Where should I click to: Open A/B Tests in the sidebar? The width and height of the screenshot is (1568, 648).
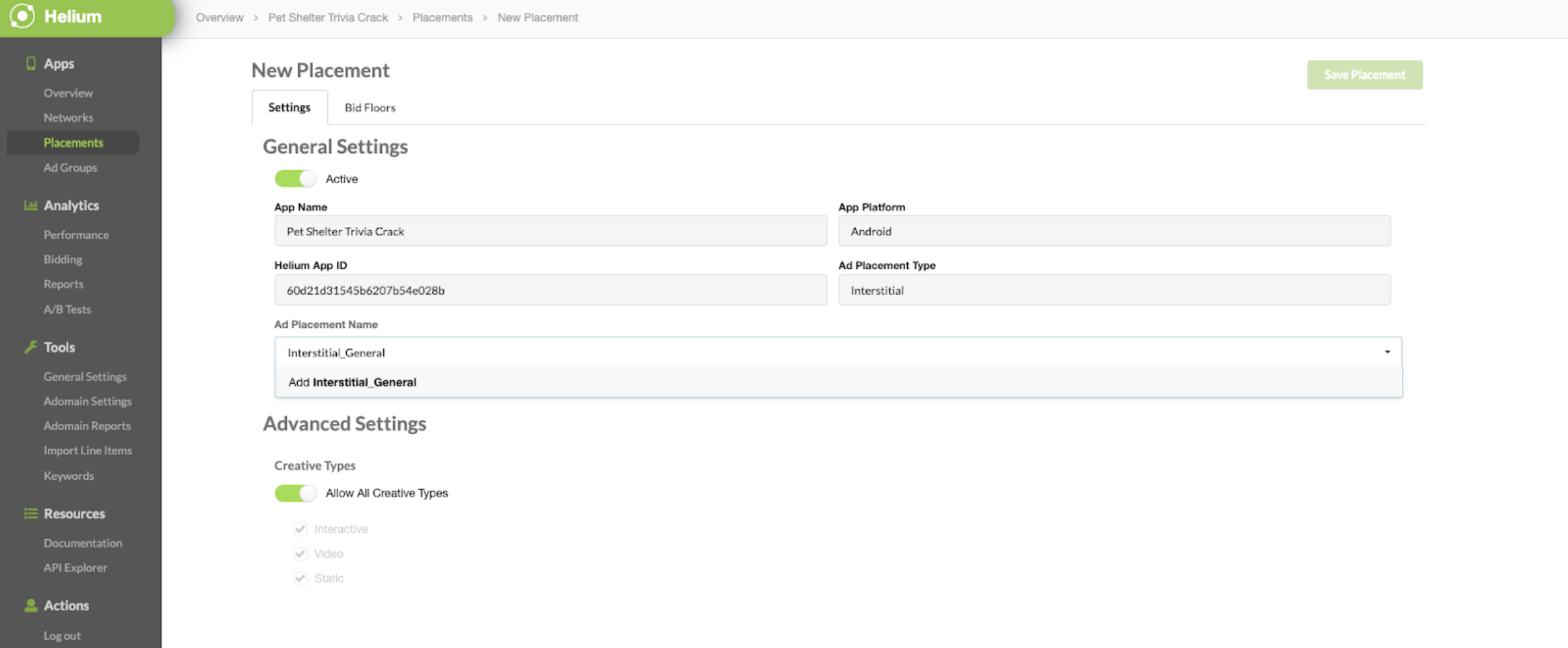(x=67, y=310)
